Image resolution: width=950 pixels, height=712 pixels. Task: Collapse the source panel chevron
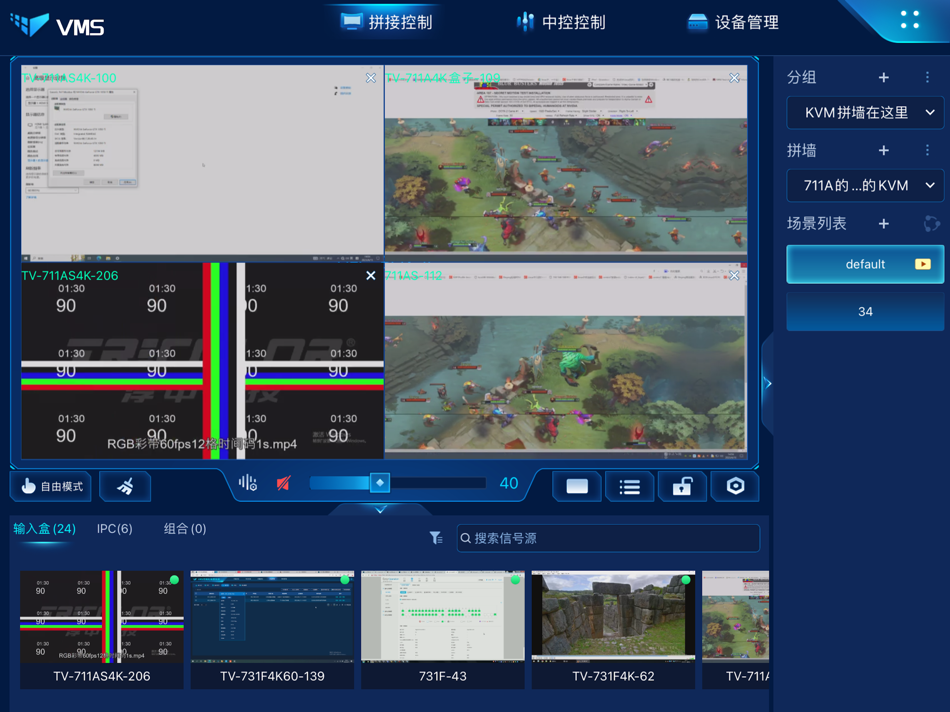tap(380, 510)
